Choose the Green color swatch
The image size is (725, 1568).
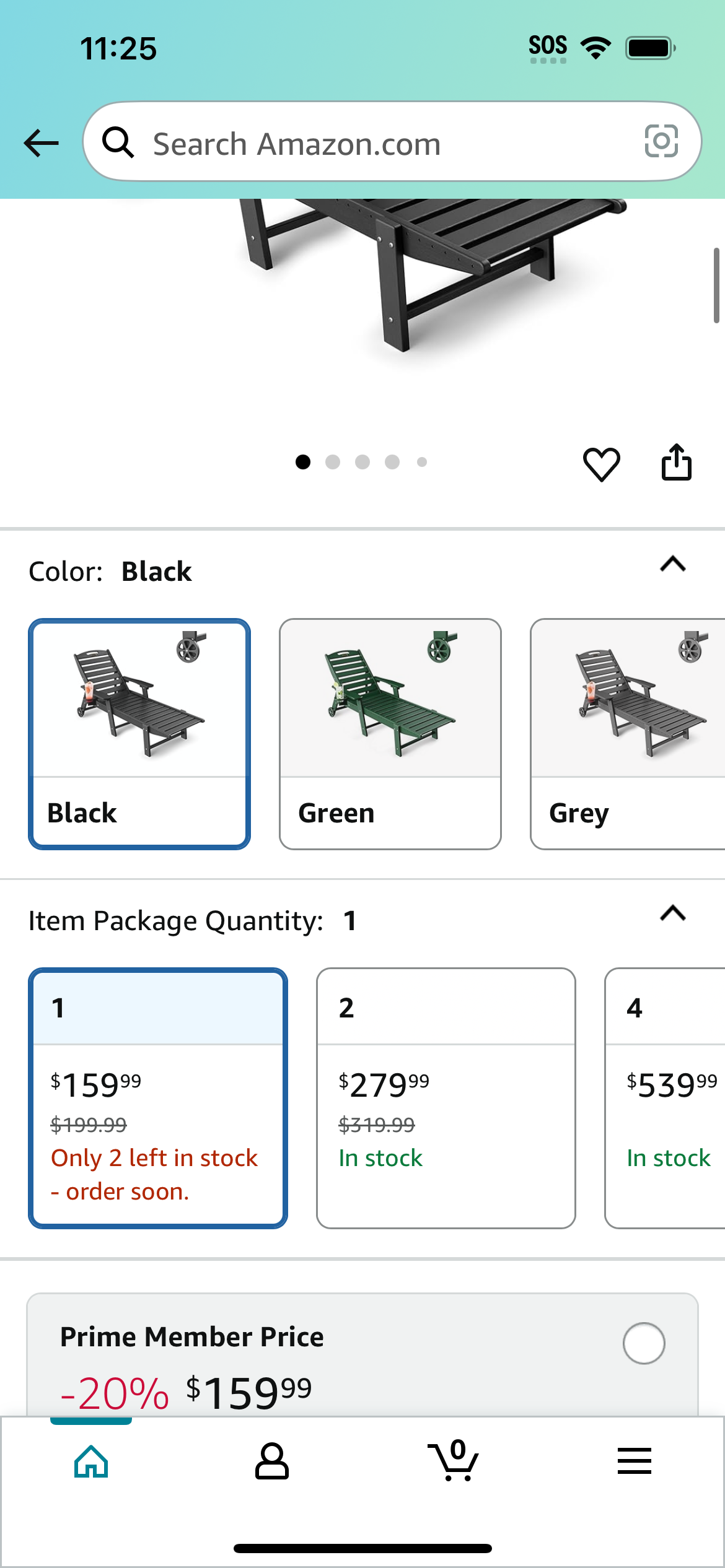pyautogui.click(x=390, y=734)
